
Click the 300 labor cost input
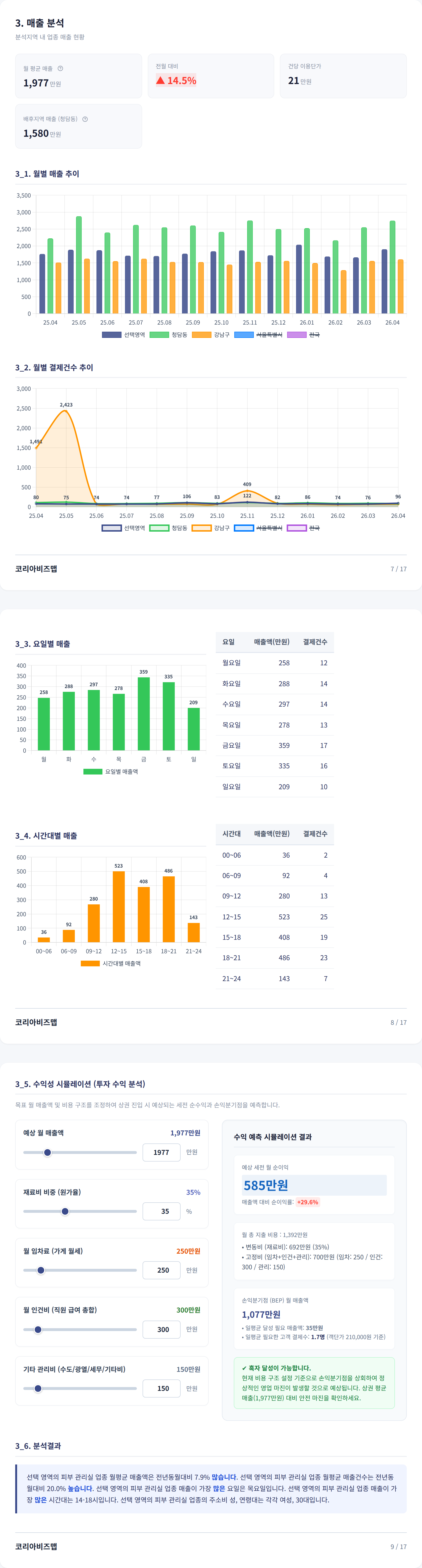tap(161, 1329)
